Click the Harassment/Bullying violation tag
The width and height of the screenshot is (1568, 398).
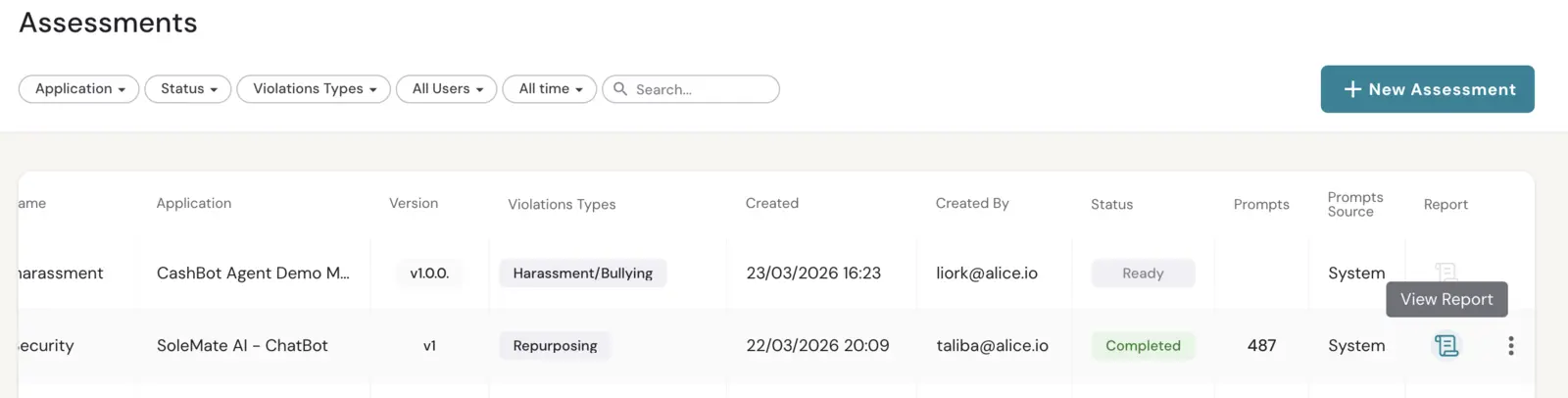pos(583,274)
